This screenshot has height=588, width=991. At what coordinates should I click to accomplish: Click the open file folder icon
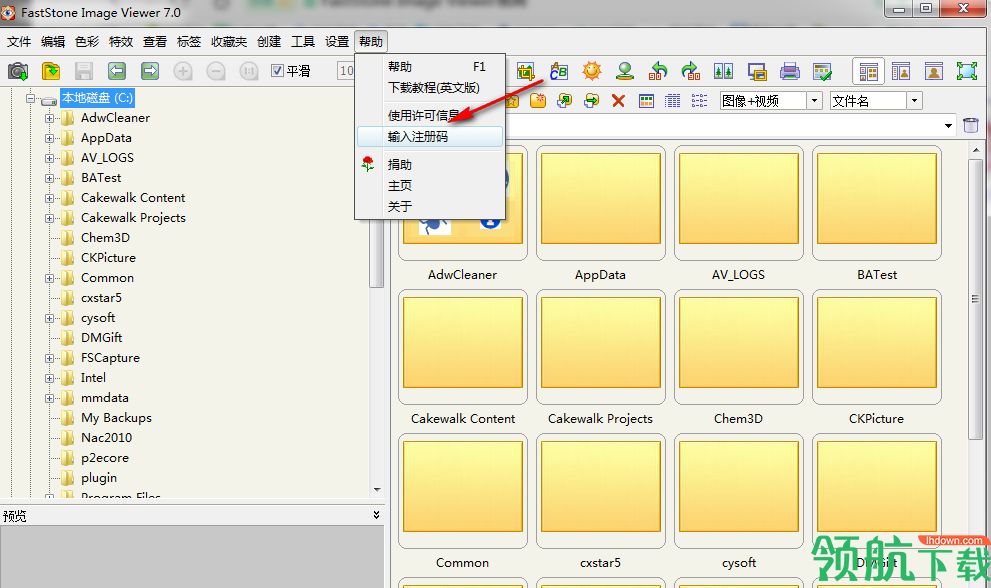pyautogui.click(x=51, y=71)
